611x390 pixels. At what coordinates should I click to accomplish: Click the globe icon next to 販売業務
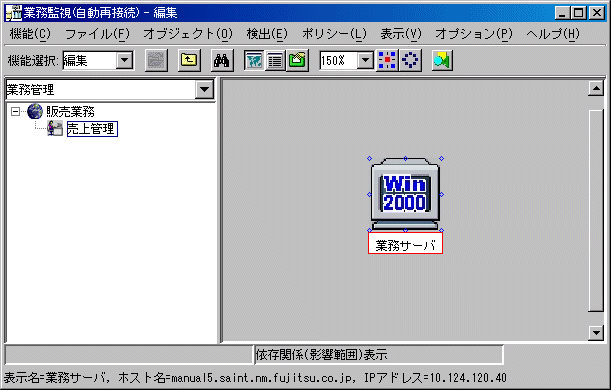click(x=35, y=111)
